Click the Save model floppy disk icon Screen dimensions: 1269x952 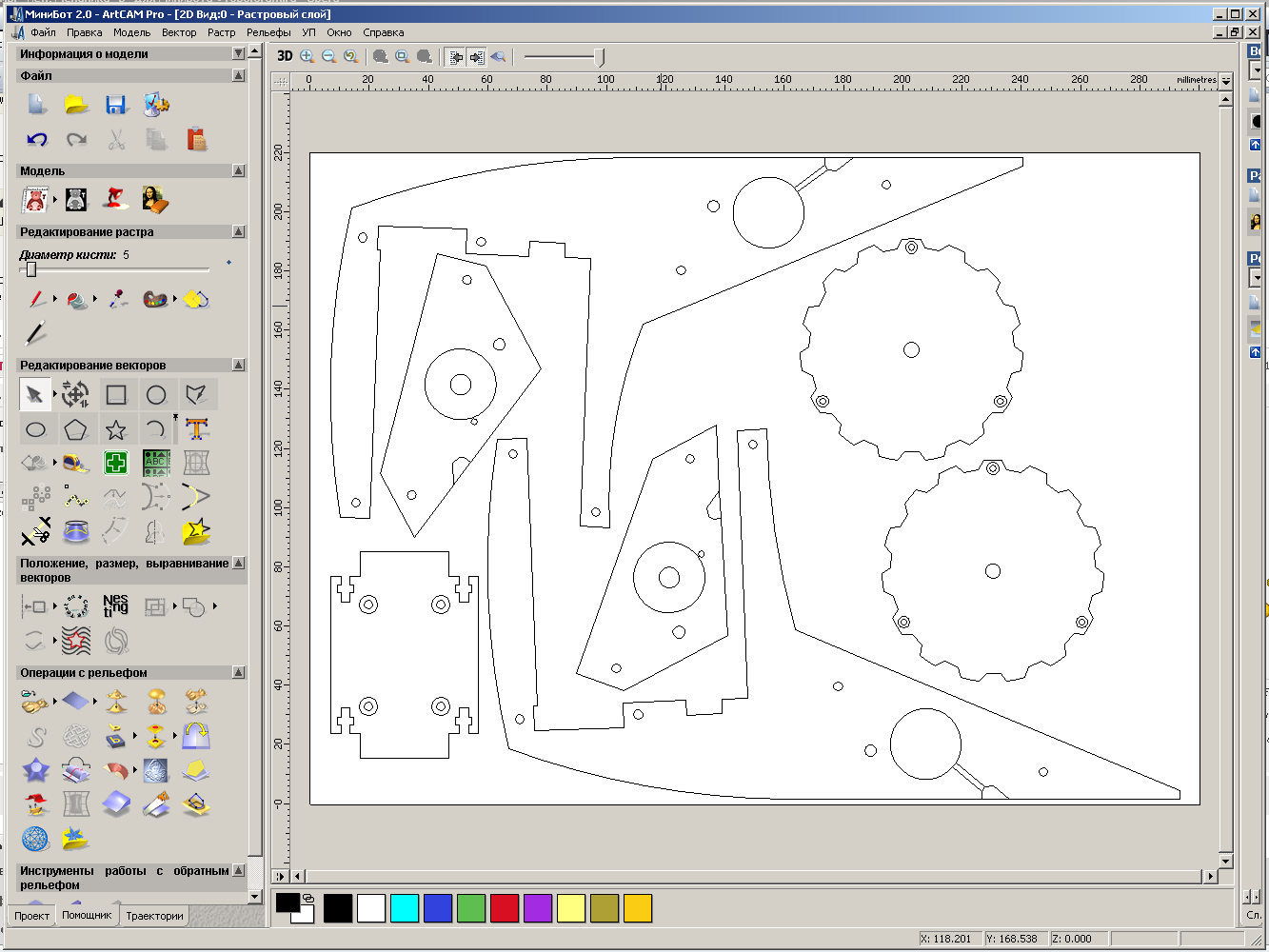point(116,105)
